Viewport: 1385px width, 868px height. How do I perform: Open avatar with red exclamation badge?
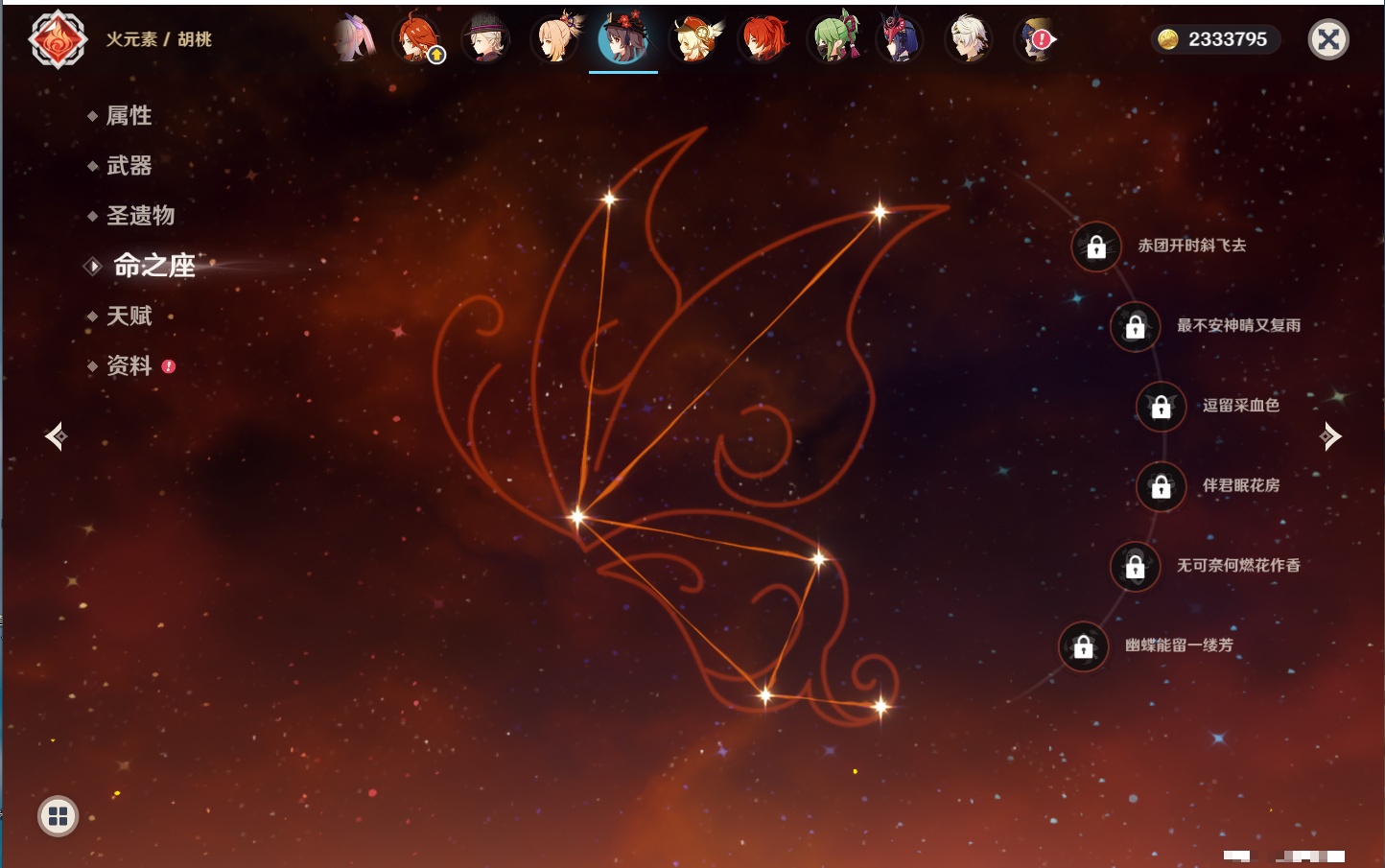[x=1036, y=39]
